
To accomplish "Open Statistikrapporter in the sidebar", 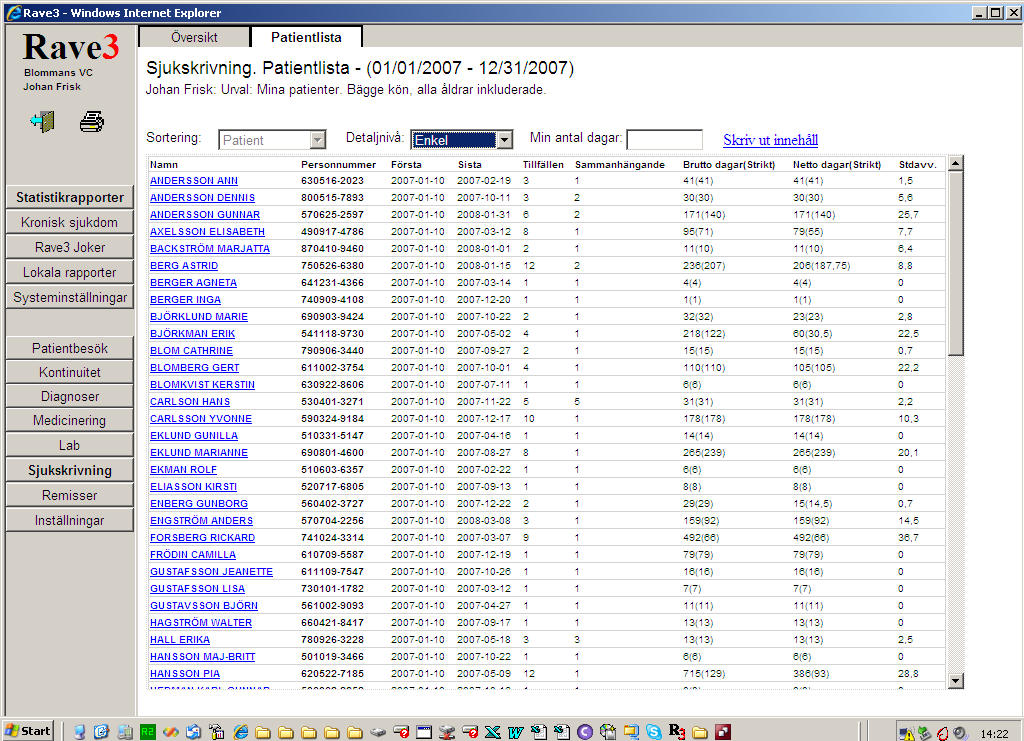I will (70, 197).
